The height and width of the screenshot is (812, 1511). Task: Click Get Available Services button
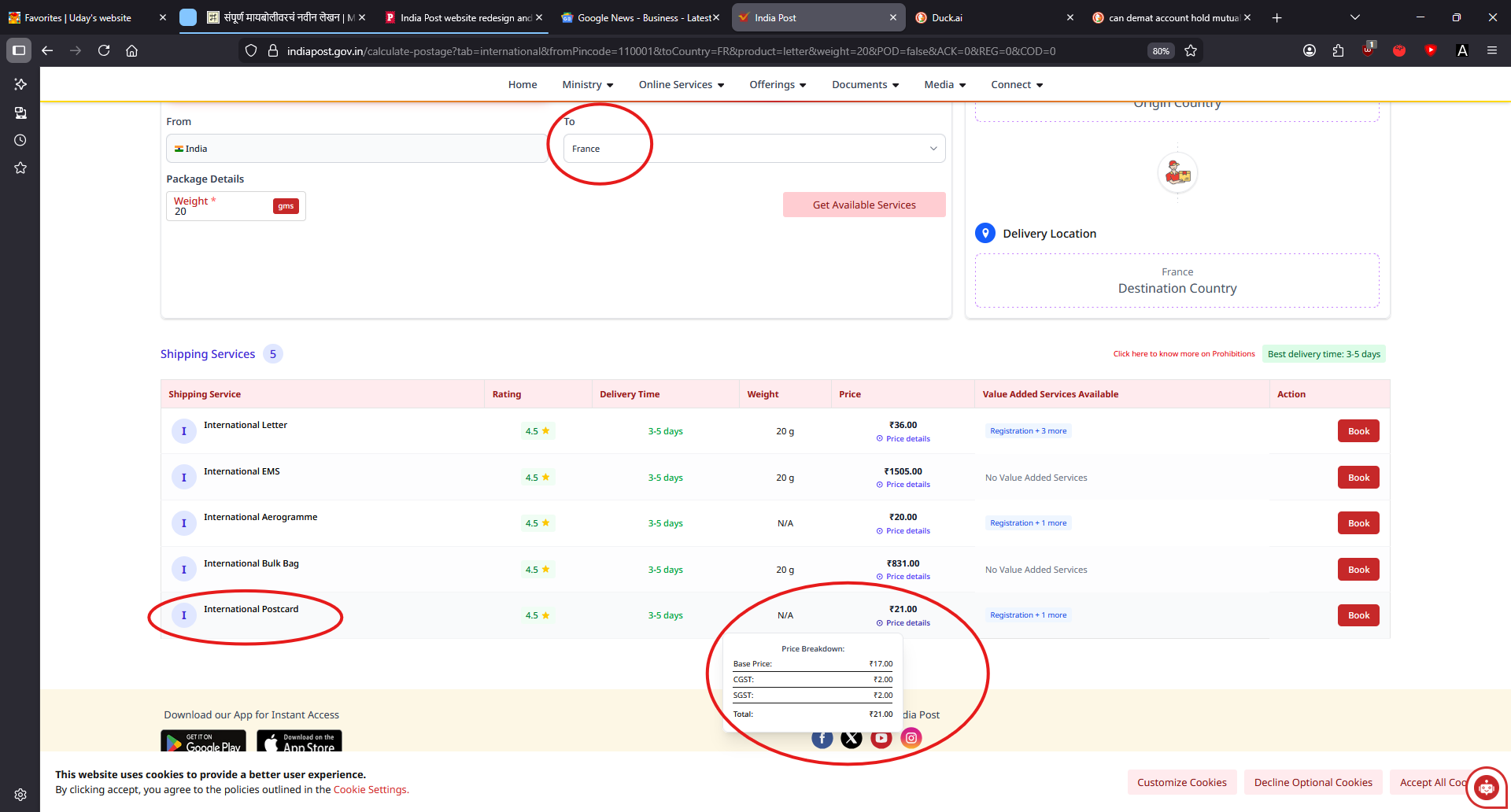tap(863, 205)
